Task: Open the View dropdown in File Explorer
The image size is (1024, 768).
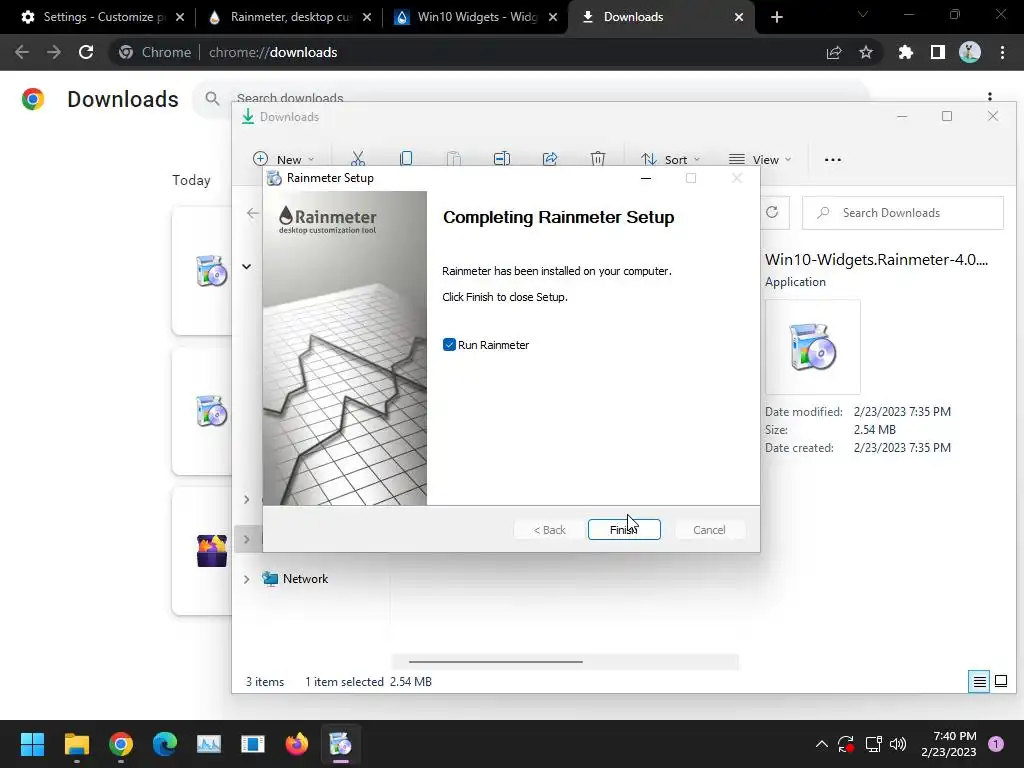Action: tap(760, 159)
